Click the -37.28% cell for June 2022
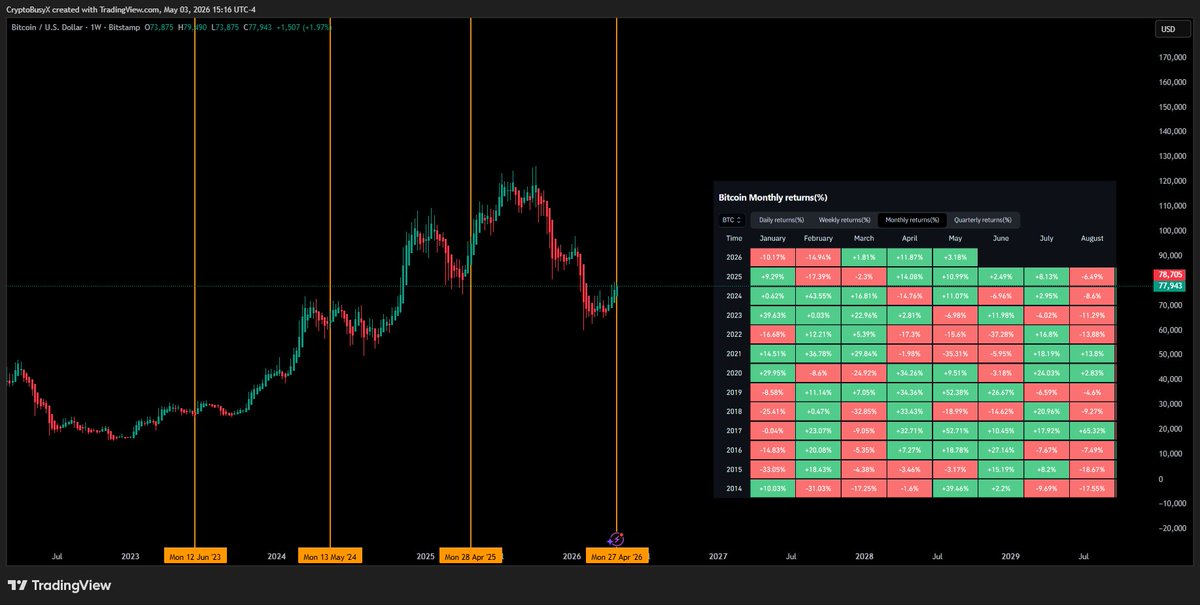Screen dimensions: 1200x605 (1001, 334)
